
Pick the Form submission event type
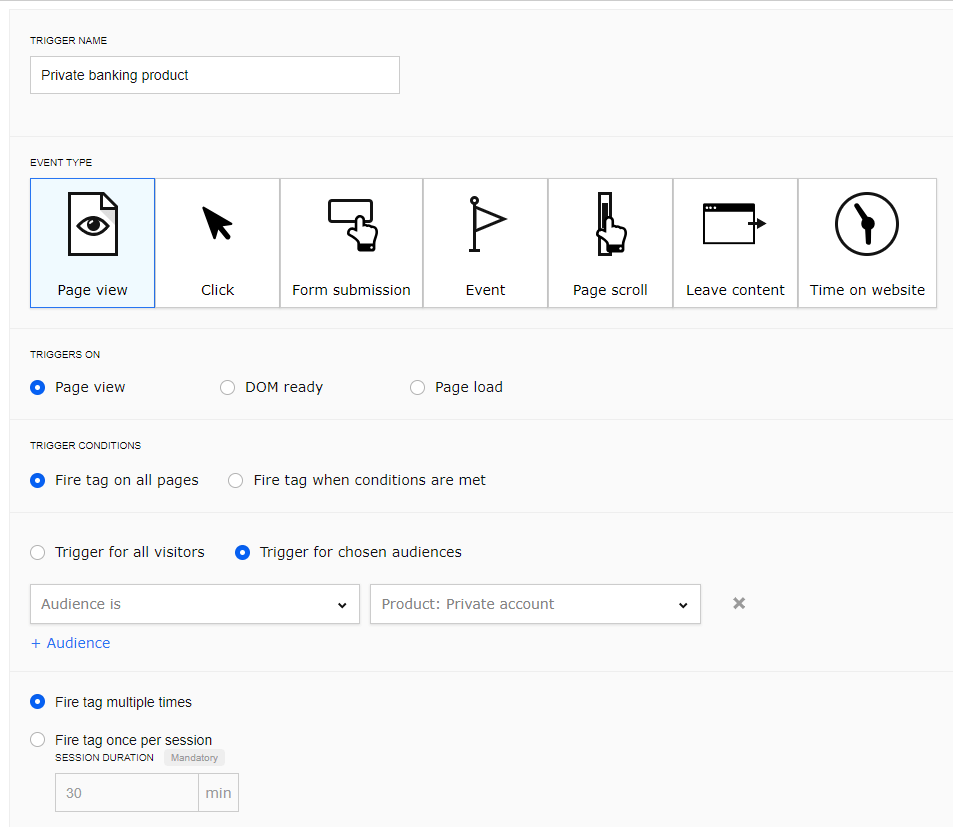[x=351, y=243]
